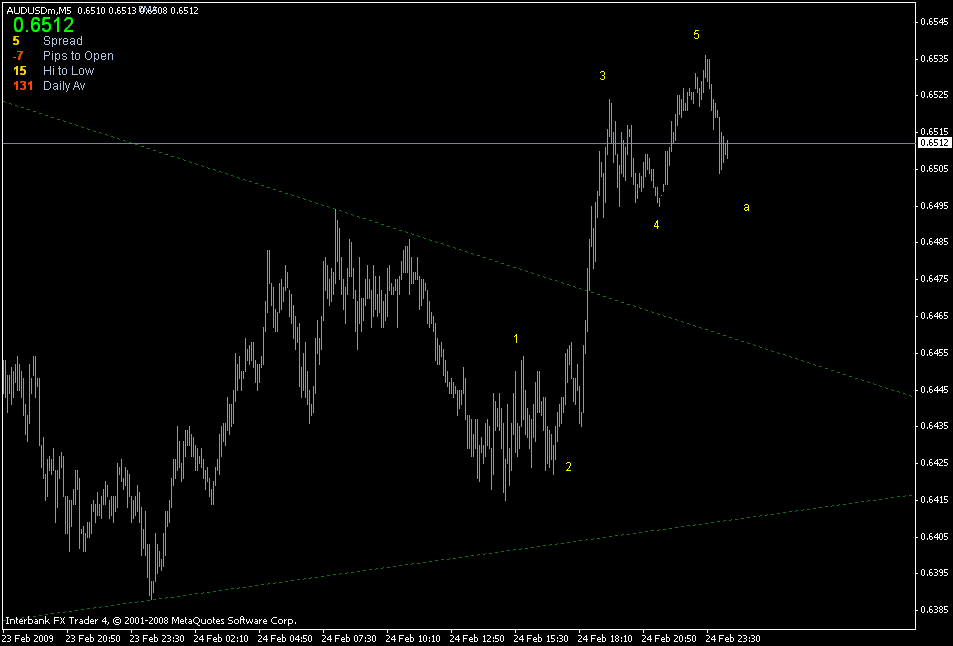Click the Hi to Low label
The image size is (953, 646).
pos(69,71)
